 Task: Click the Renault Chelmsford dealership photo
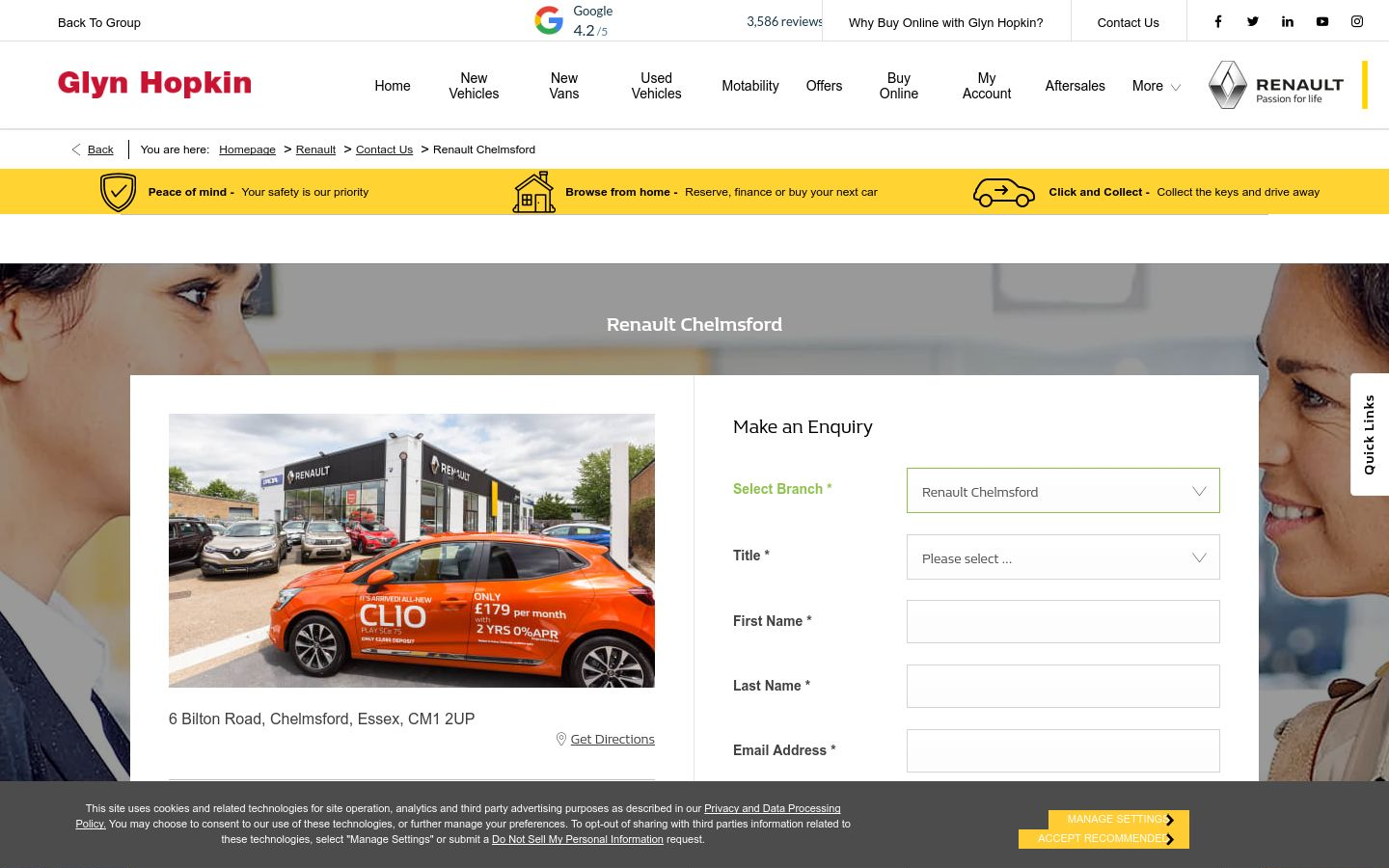(412, 551)
